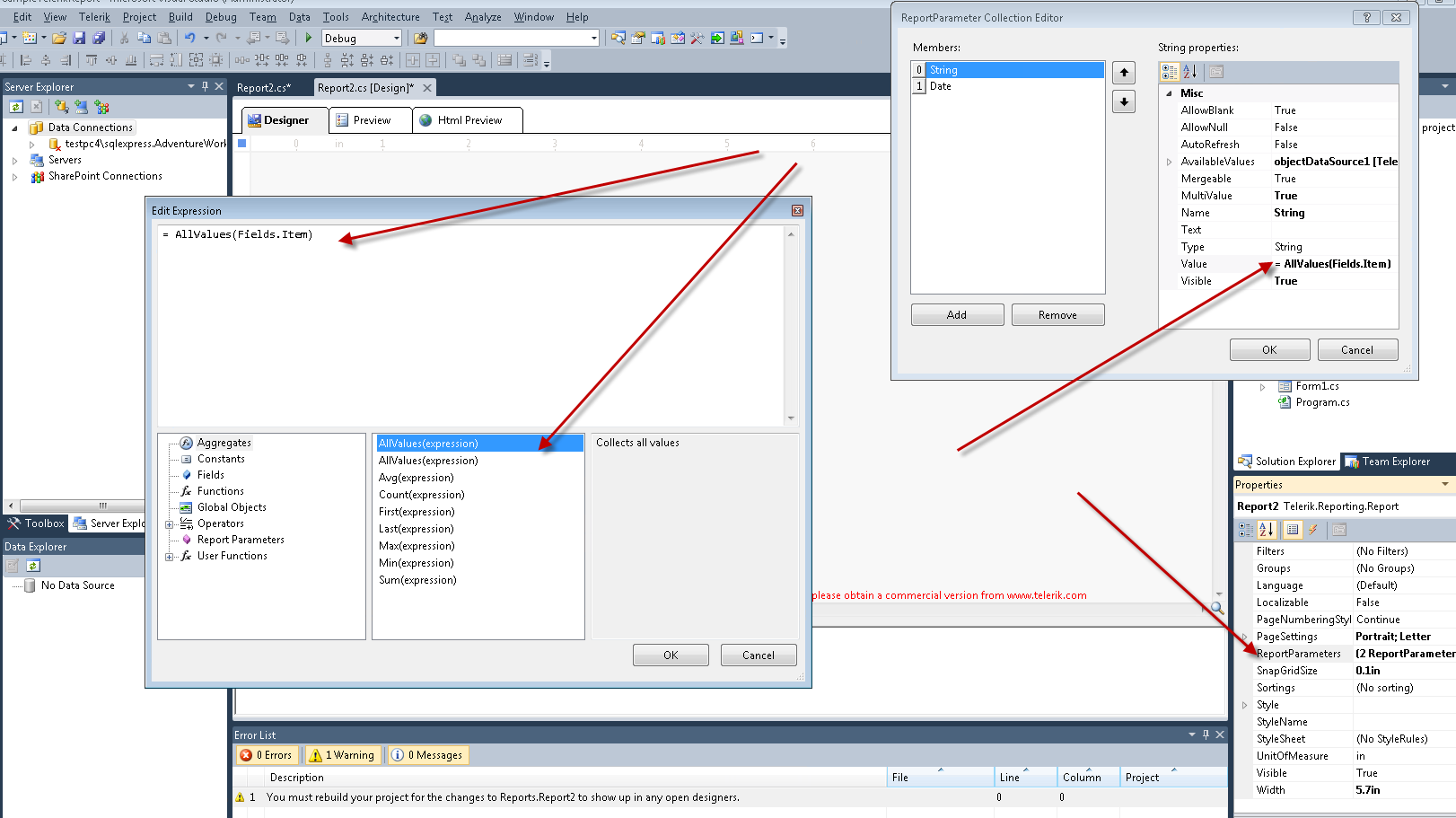Save the file with the floppy disk icon
This screenshot has width=1456, height=818.
pos(79,38)
